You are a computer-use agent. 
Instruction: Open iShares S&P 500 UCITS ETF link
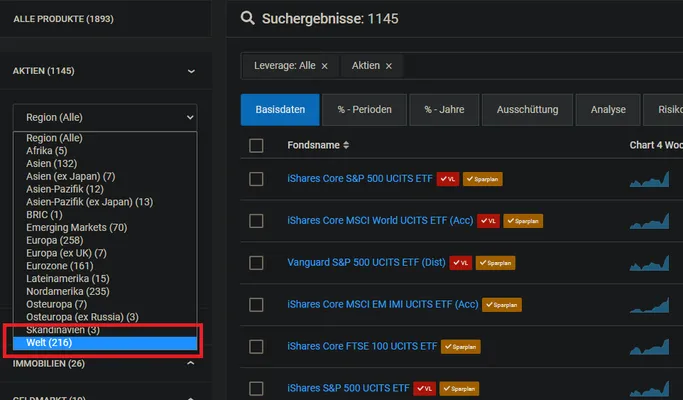348,388
